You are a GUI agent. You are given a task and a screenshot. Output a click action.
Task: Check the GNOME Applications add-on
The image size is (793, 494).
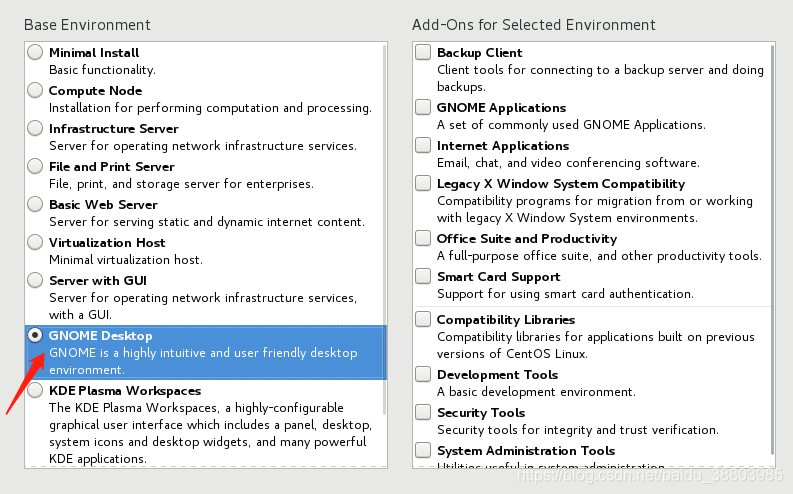tap(424, 107)
